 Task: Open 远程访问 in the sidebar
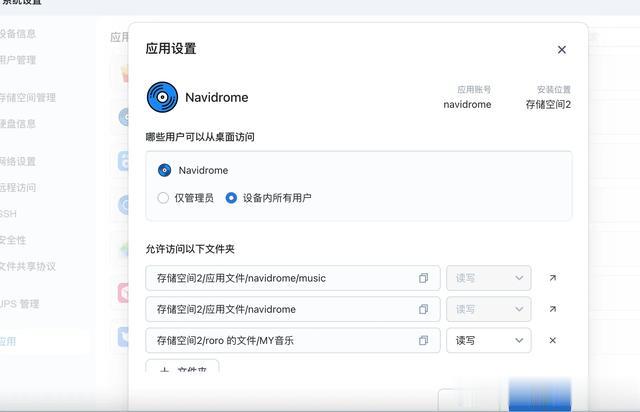[x=17, y=187]
